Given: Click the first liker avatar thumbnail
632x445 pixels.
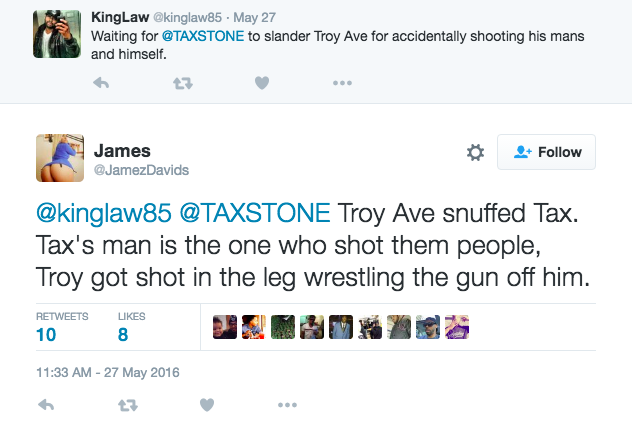Looking at the screenshot, I should pos(225,327).
